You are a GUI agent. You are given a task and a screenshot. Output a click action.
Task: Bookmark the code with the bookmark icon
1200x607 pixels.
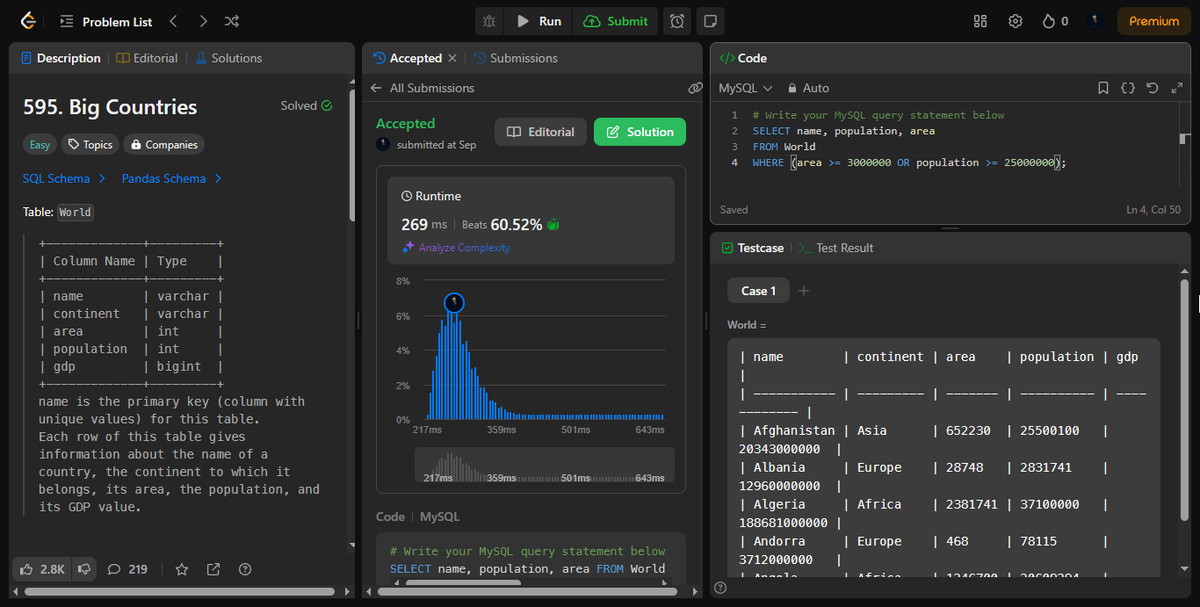click(1103, 88)
